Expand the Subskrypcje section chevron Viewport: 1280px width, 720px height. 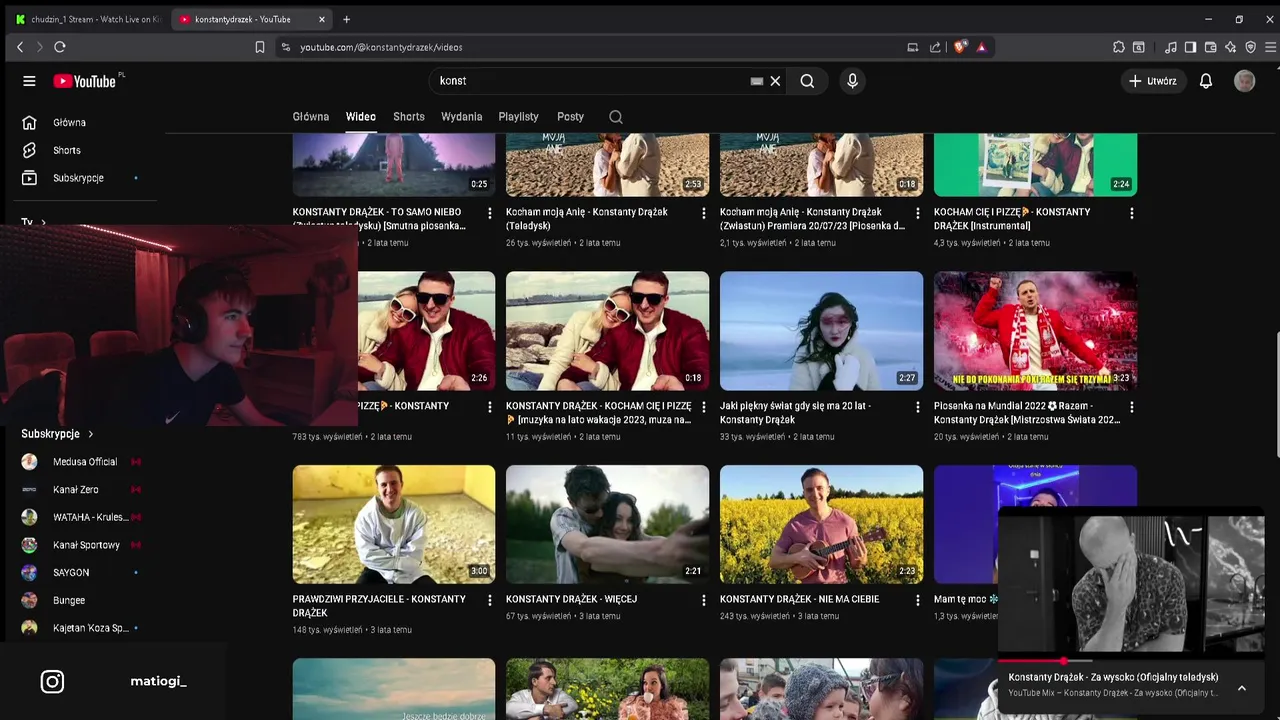90,434
